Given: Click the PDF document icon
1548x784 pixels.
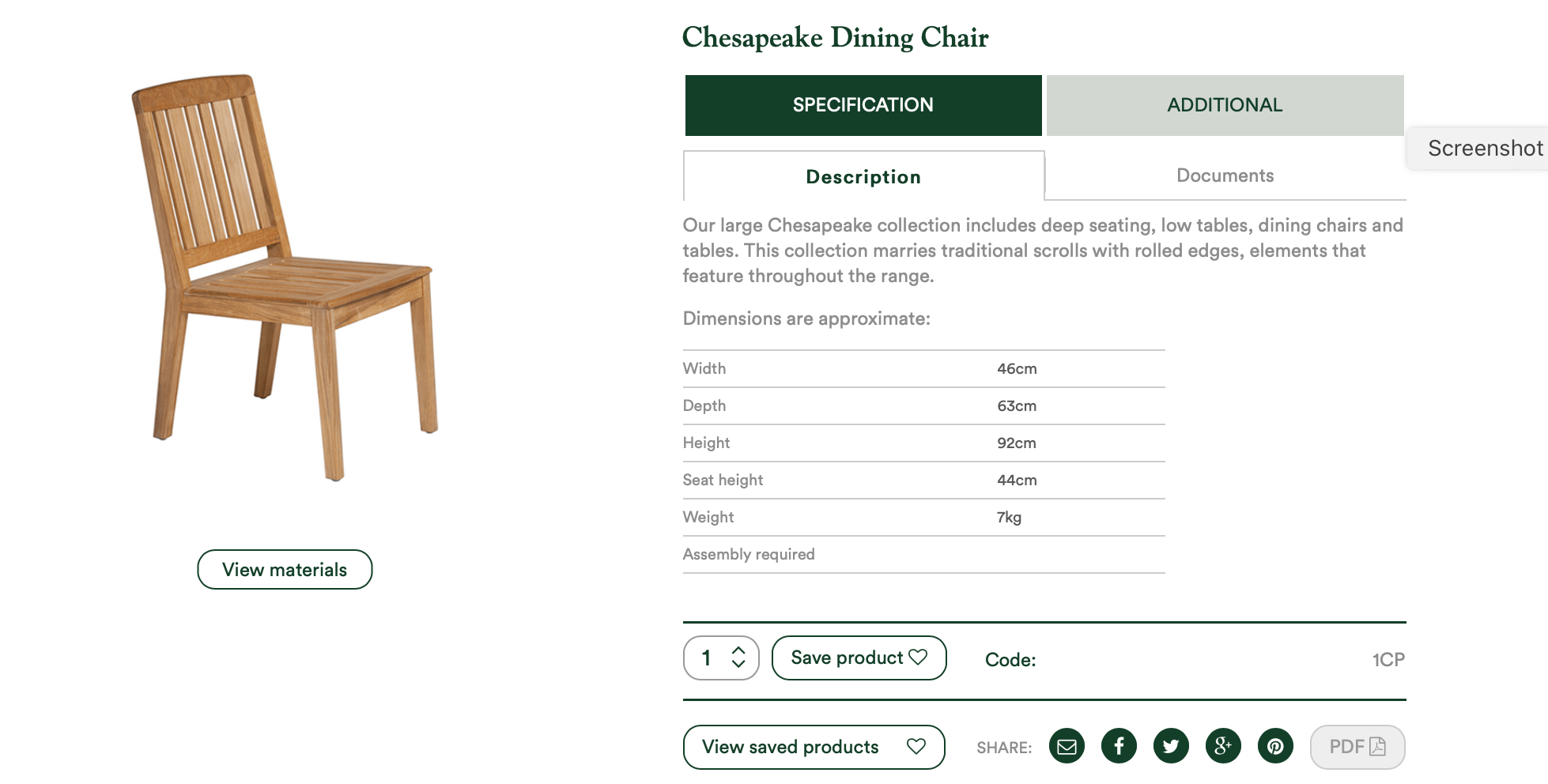Looking at the screenshot, I should 1377,746.
